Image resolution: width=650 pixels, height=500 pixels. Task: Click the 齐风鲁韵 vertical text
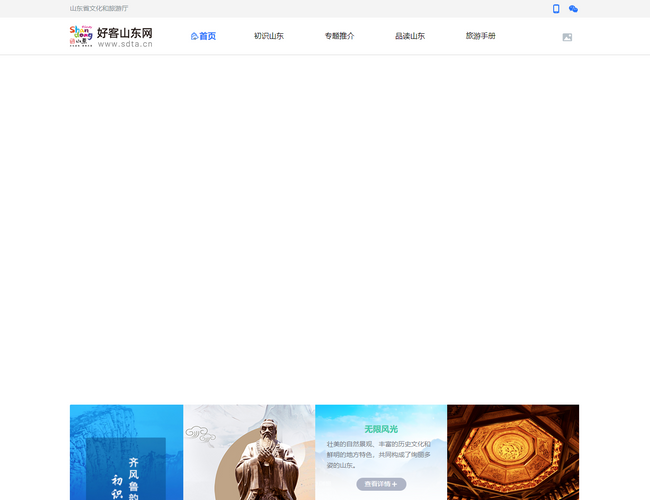tap(133, 477)
